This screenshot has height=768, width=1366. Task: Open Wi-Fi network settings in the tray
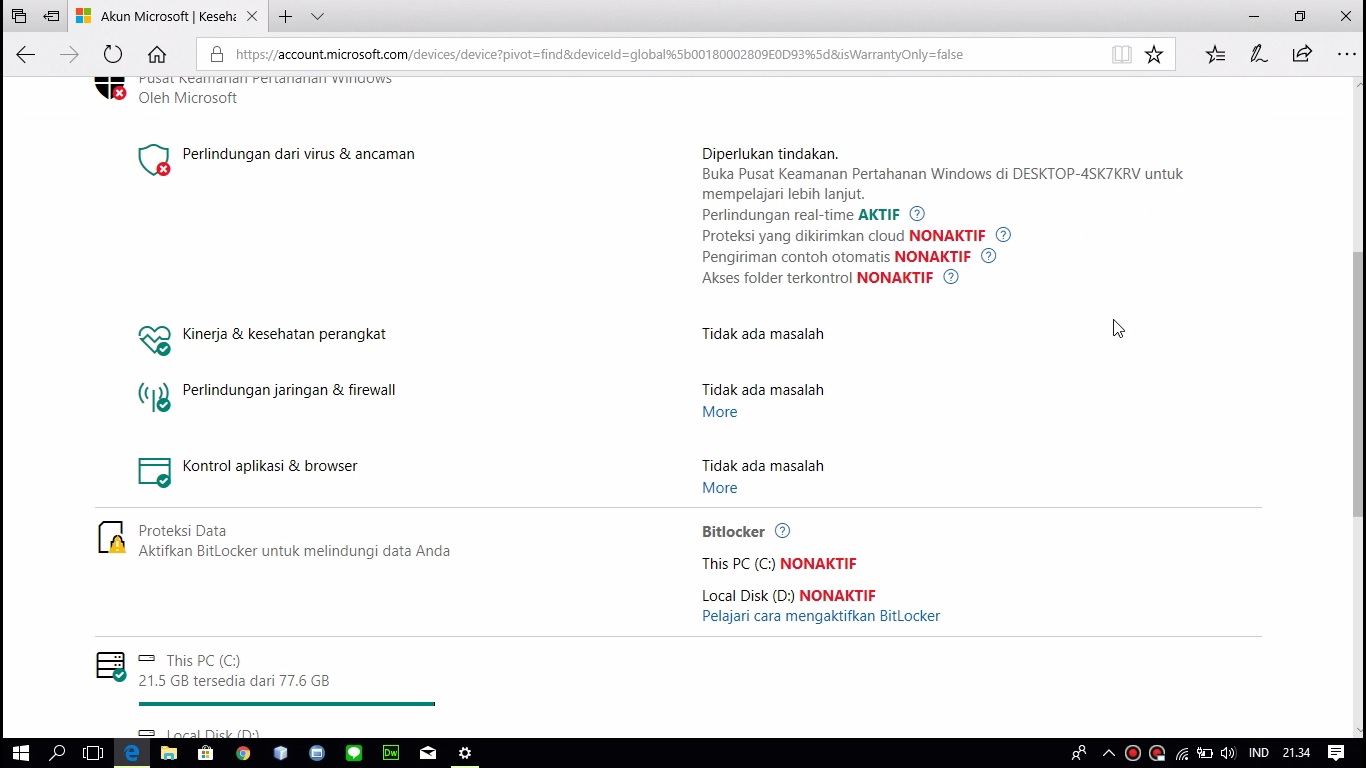pyautogui.click(x=1182, y=753)
